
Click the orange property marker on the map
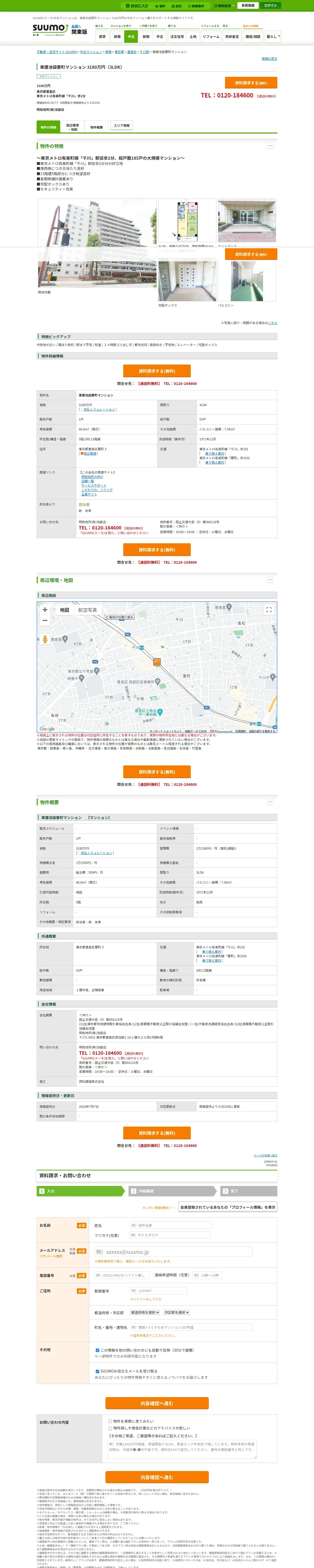157,662
